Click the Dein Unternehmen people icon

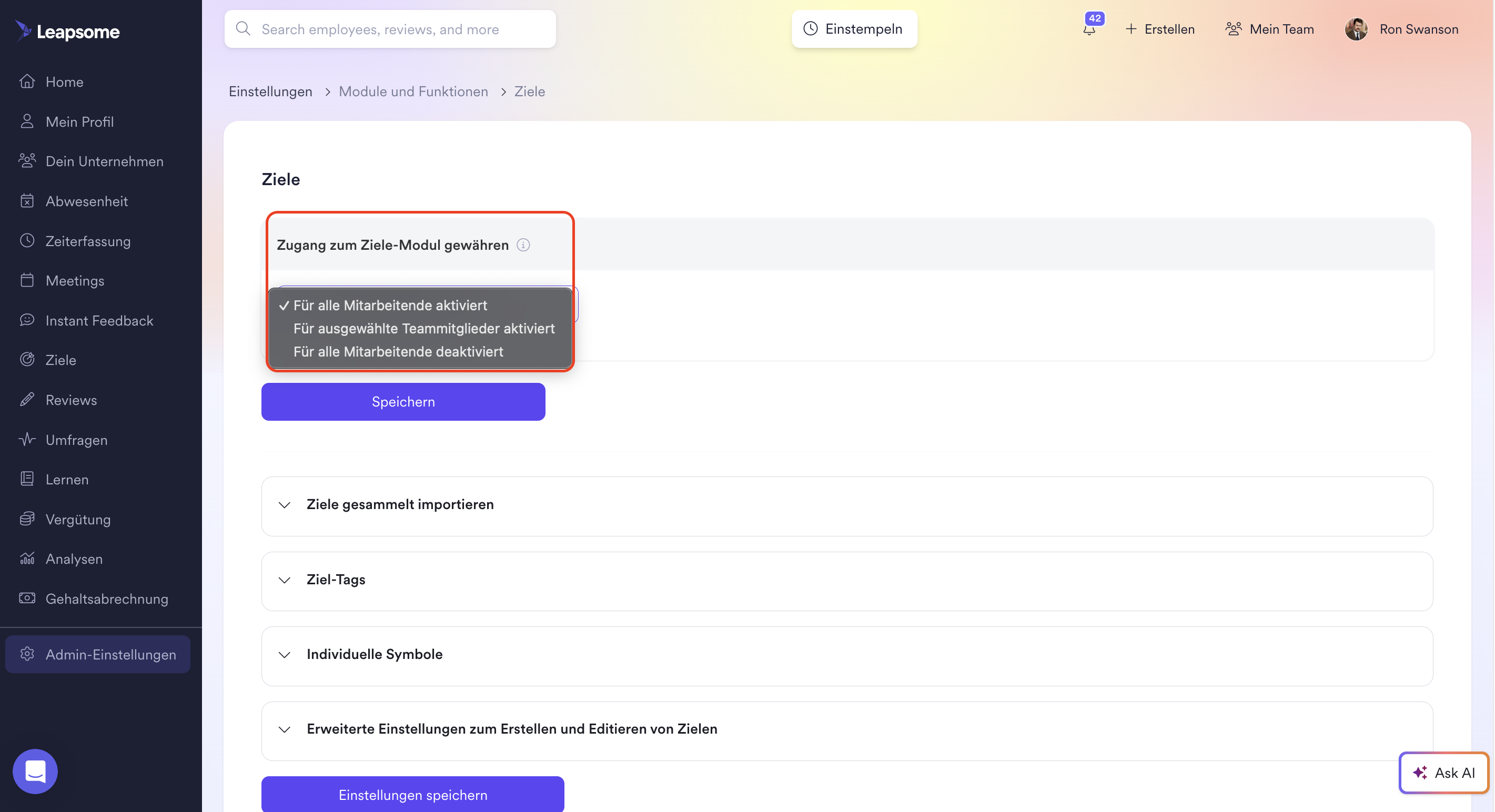pos(27,161)
